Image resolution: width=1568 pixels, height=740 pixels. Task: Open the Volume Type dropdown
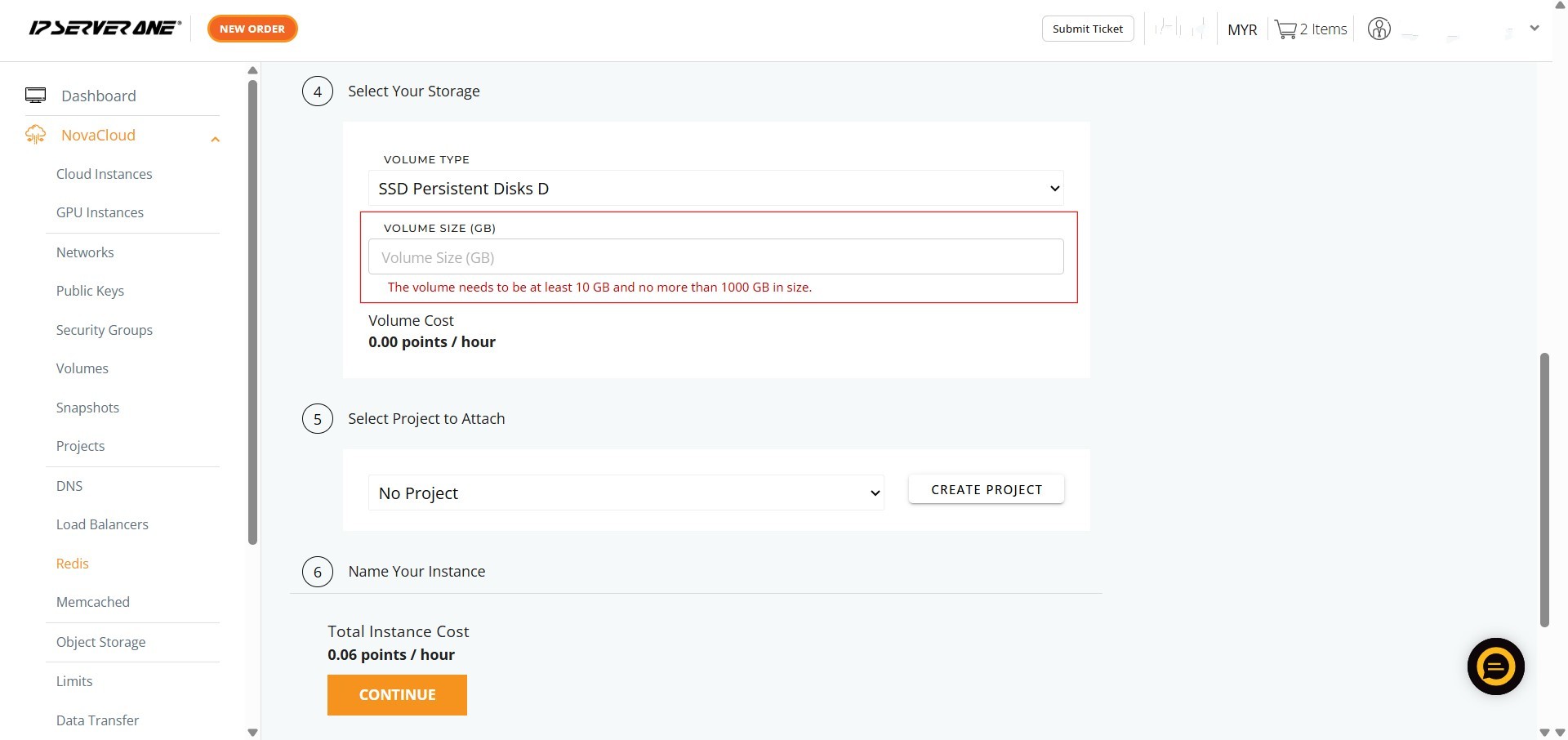[x=715, y=189]
